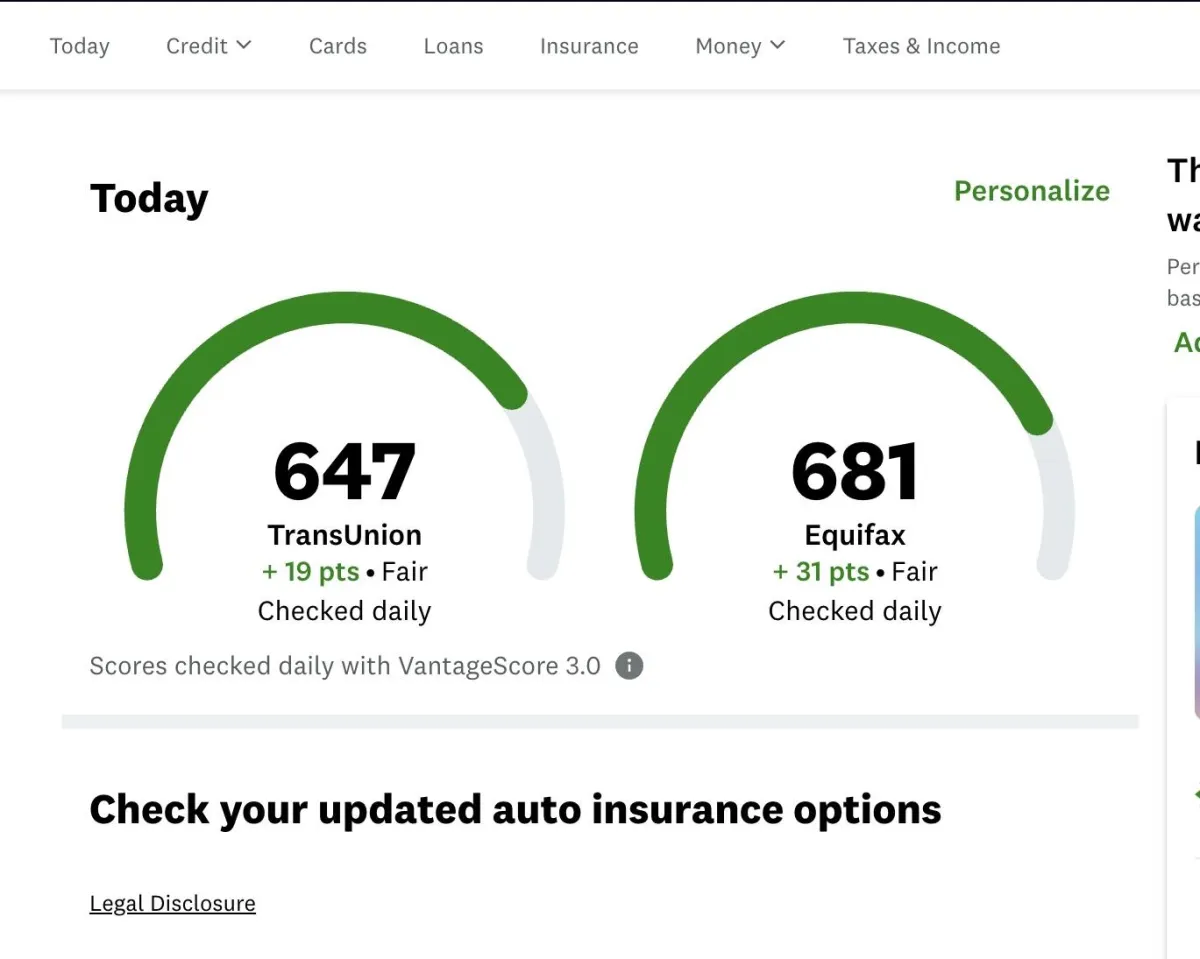Open the Legal Disclosure link
The image size is (1200, 959).
pyautogui.click(x=172, y=904)
